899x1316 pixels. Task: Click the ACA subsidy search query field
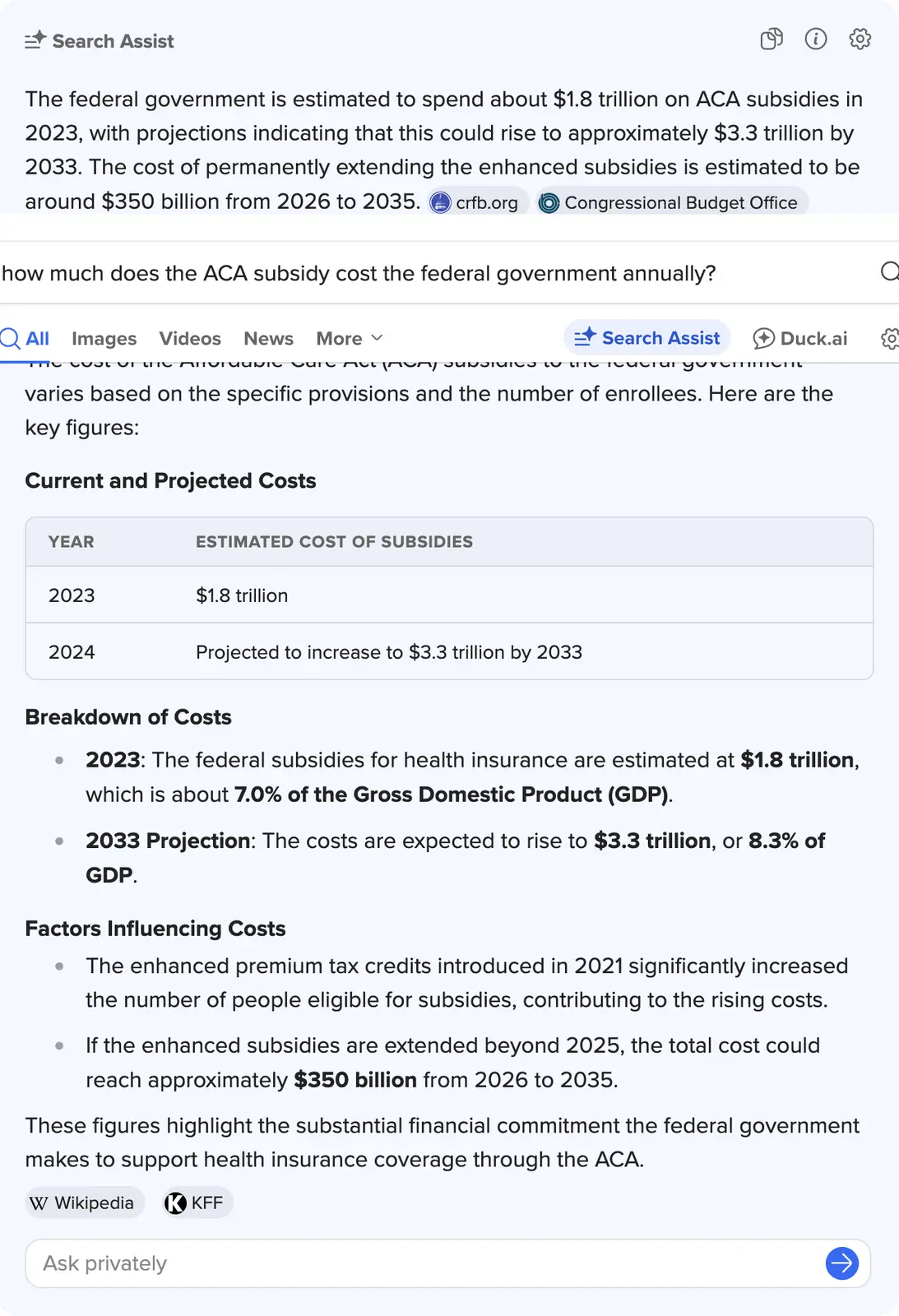[411, 273]
